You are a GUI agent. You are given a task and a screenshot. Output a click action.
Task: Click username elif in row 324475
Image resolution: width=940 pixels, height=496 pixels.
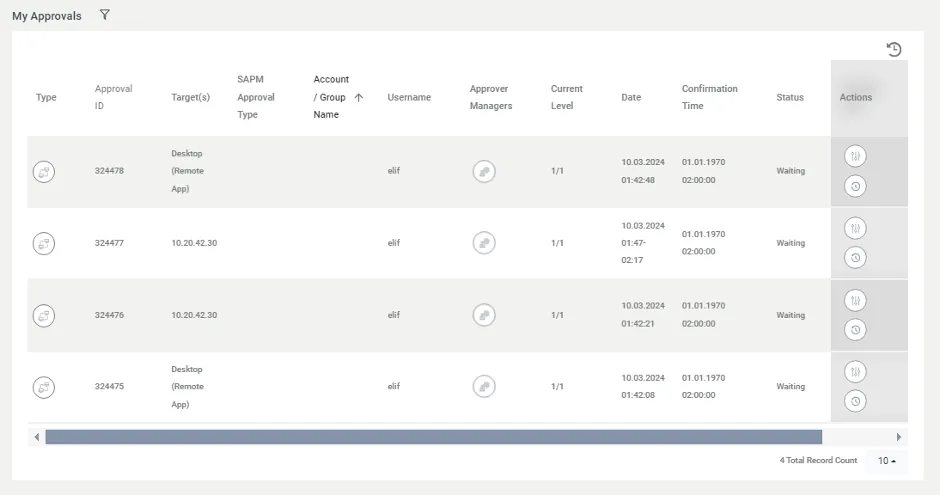coord(394,386)
